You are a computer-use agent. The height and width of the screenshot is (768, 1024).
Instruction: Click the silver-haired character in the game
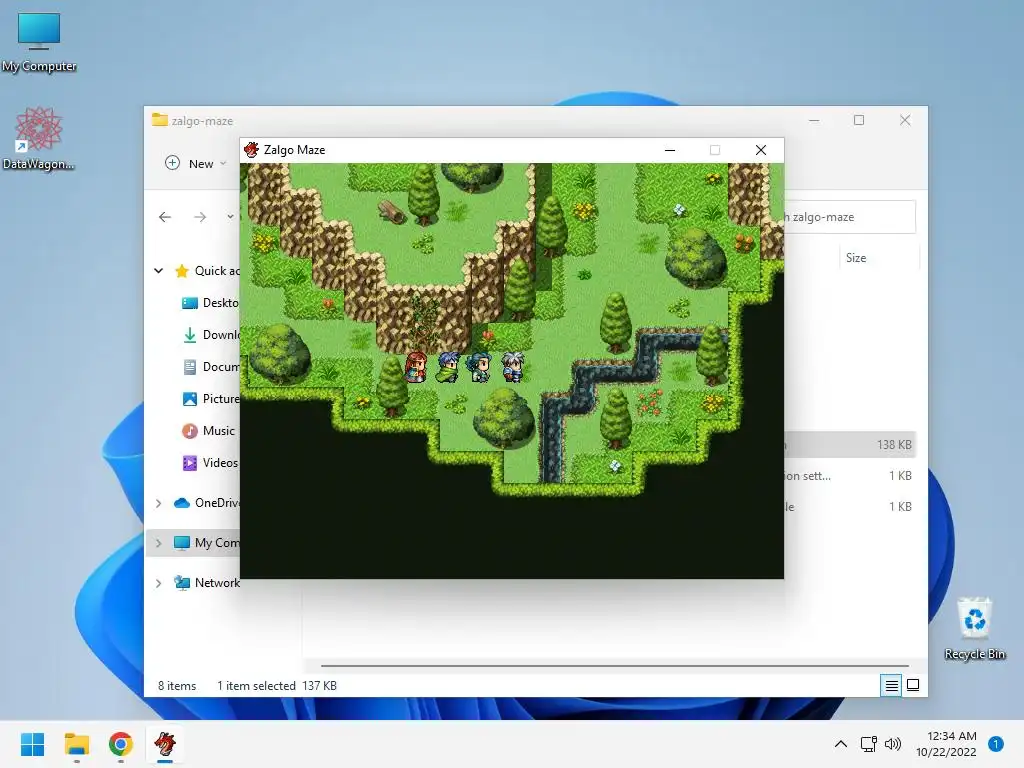(x=513, y=367)
